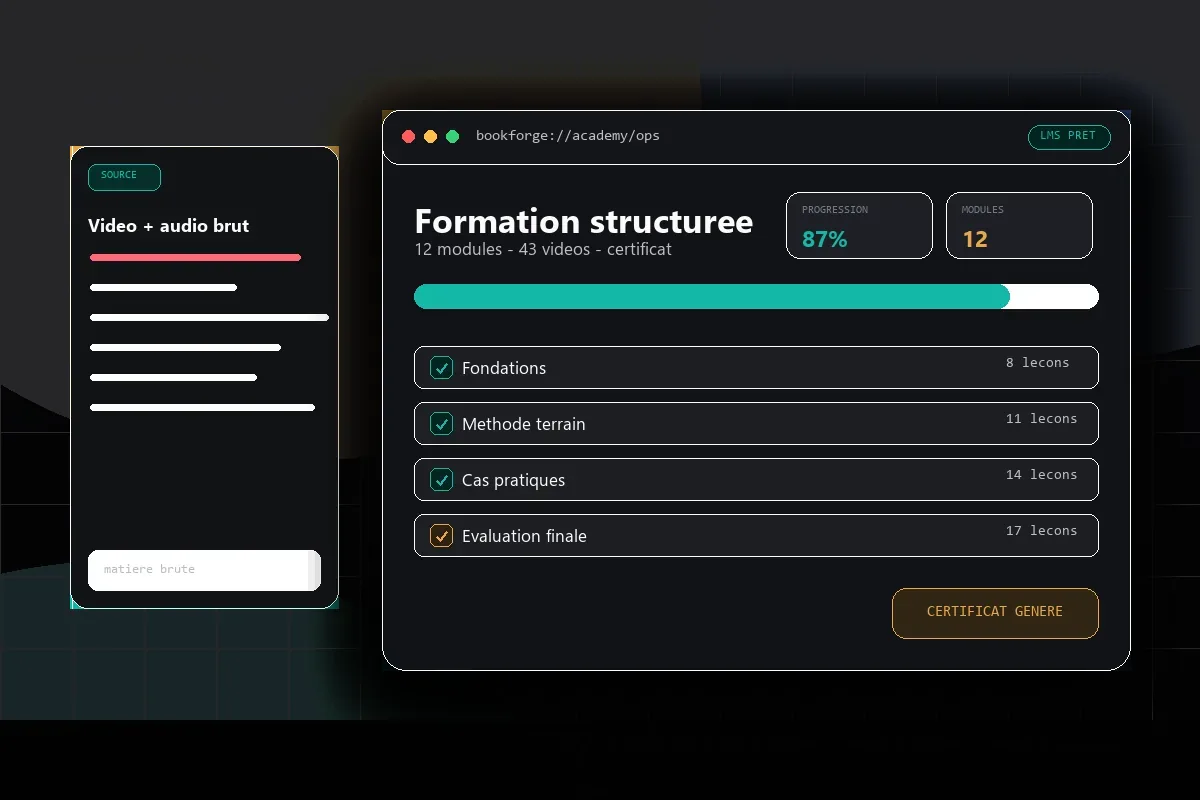Screen dimensions: 1200x800
Task: Click the Formation structuree heading
Action: click(x=584, y=221)
